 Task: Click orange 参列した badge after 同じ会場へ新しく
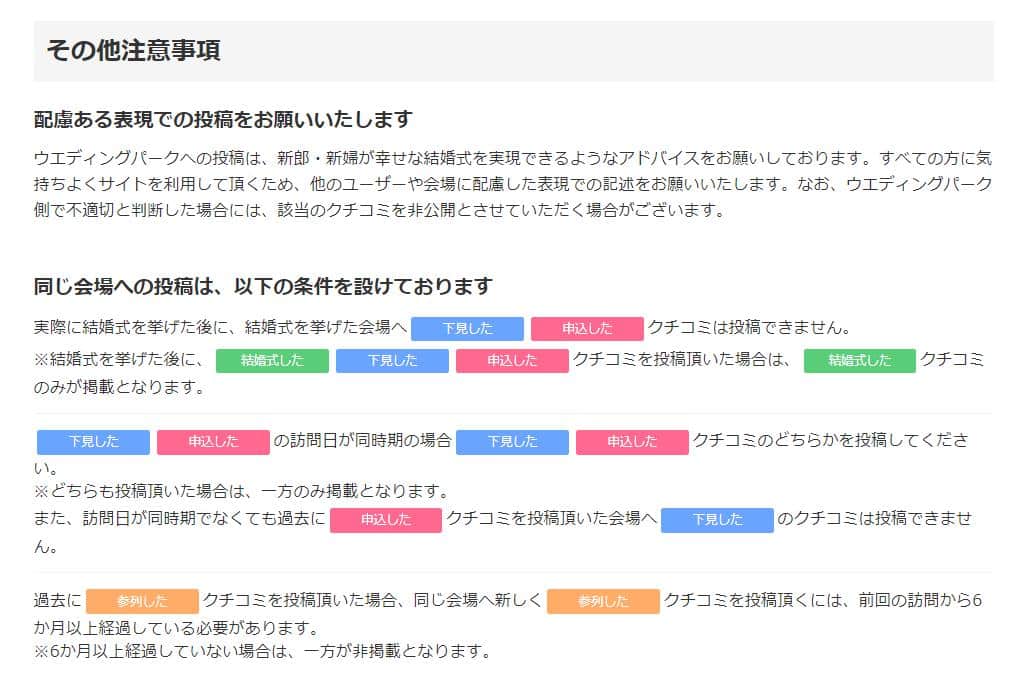(603, 602)
